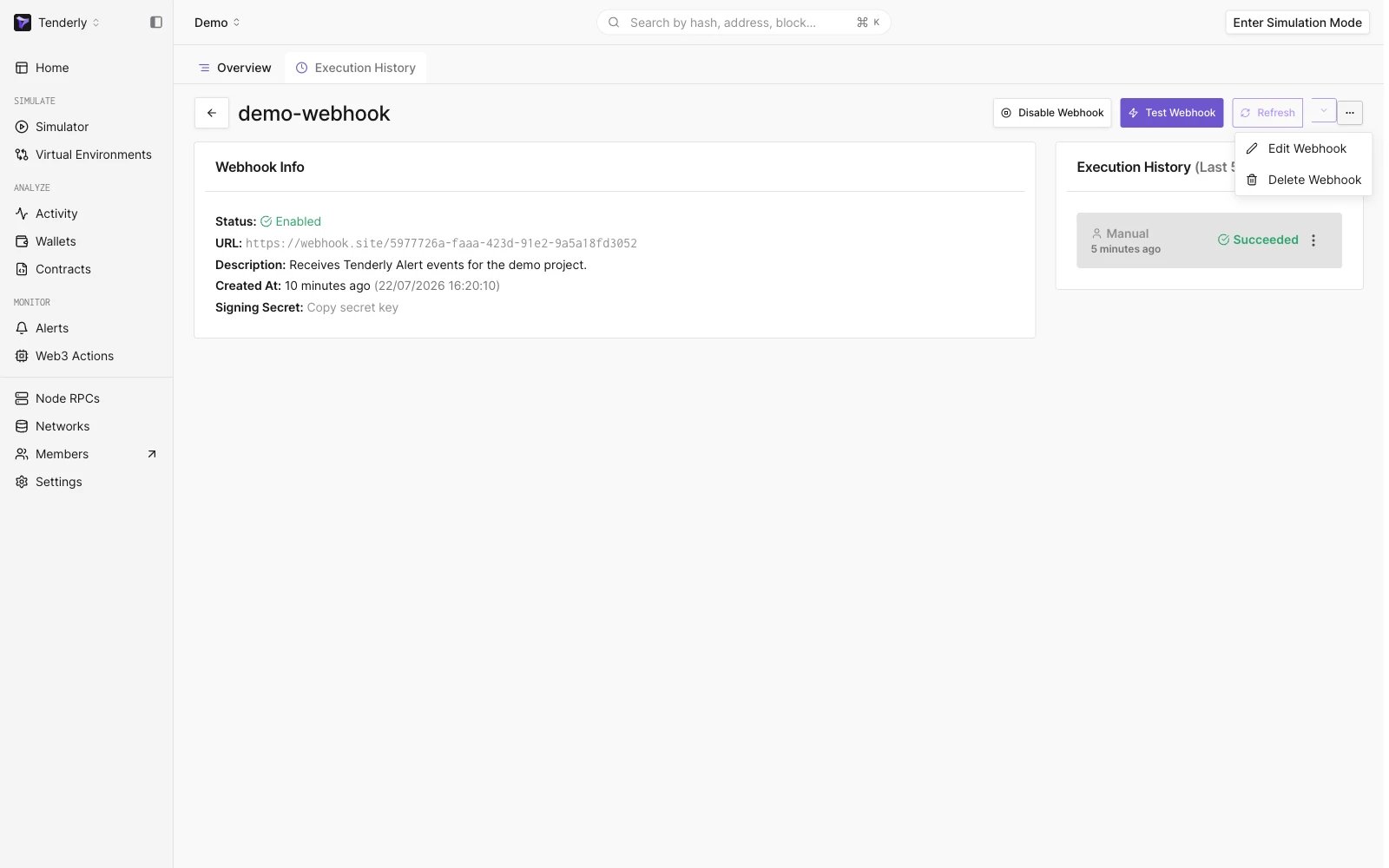Viewport: 1389px width, 868px height.
Task: Open Node RPCs page
Action: click(67, 398)
